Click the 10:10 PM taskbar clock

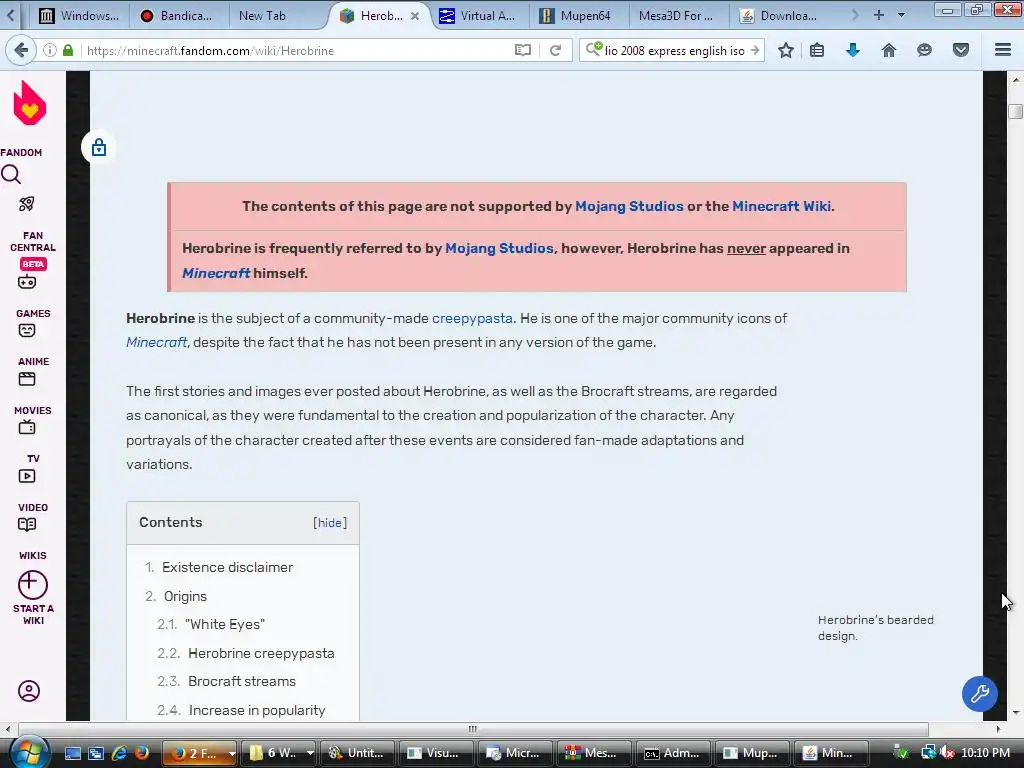985,753
